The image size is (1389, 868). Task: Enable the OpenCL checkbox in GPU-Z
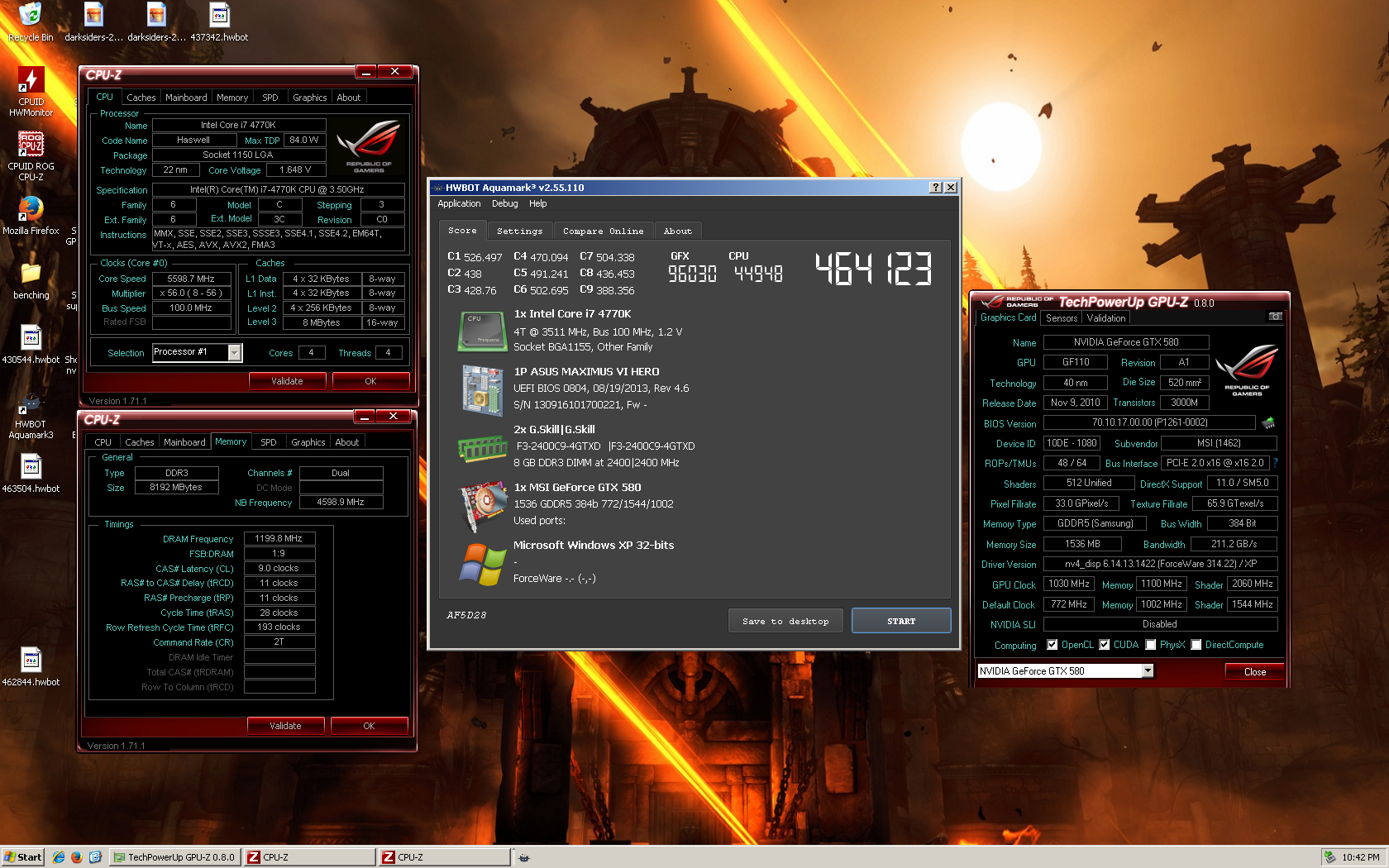coord(1052,645)
